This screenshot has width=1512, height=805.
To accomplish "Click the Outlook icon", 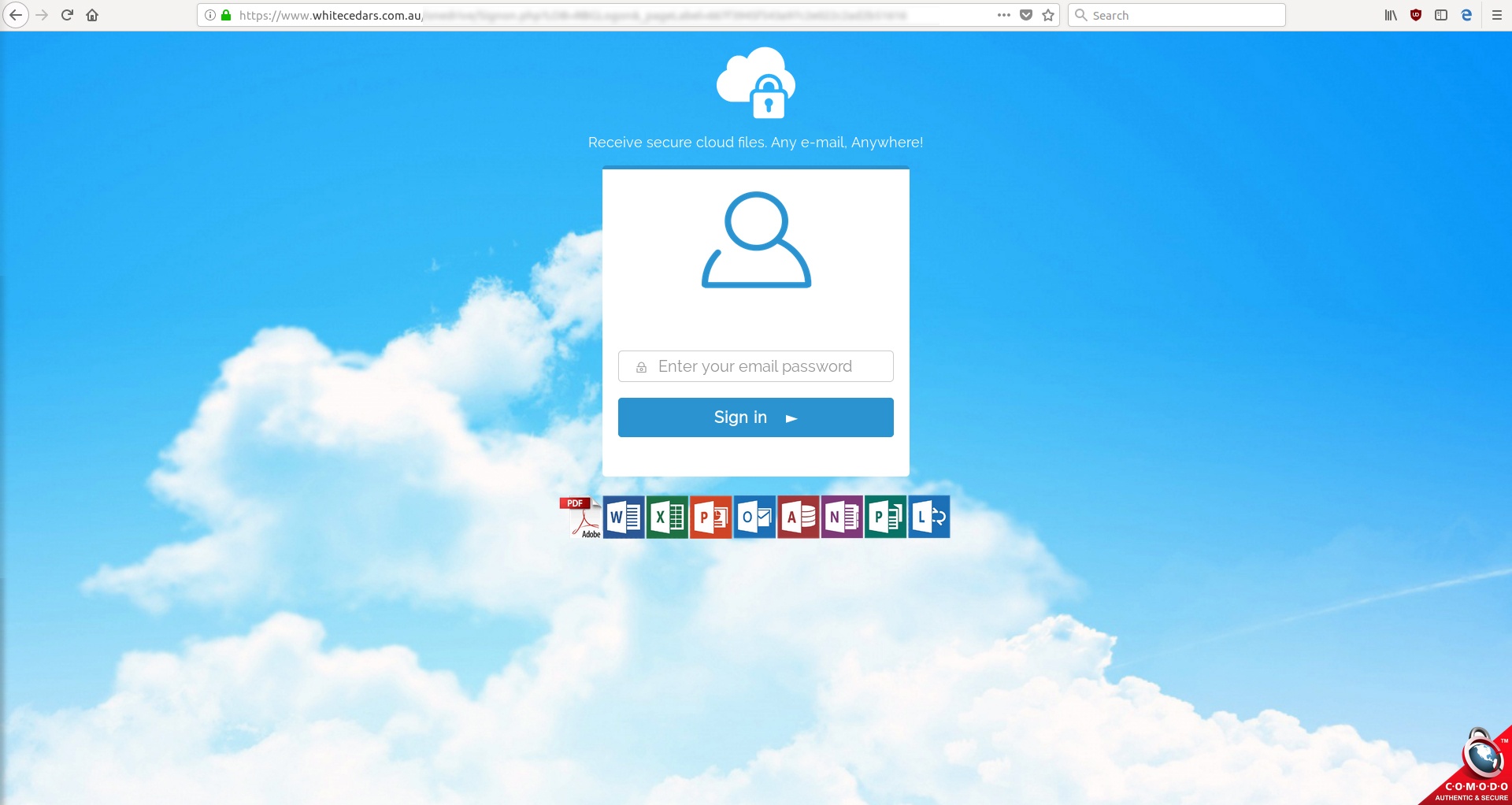I will click(754, 517).
